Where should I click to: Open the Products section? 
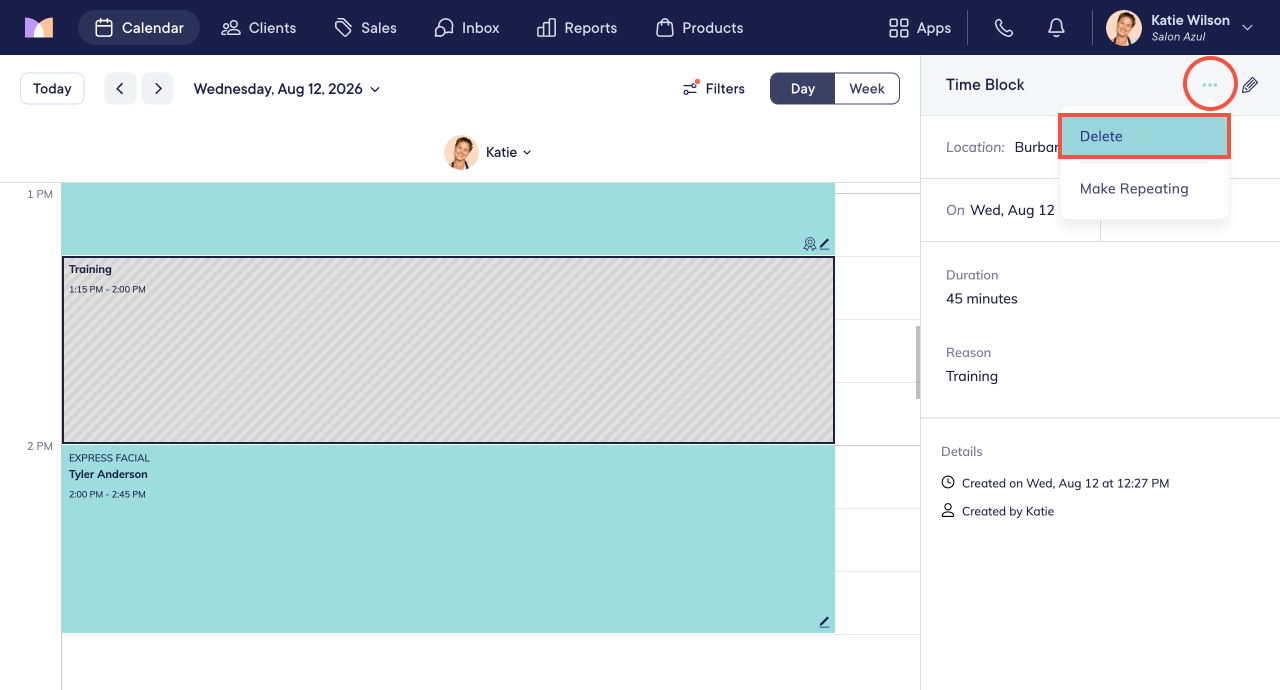(x=700, y=28)
